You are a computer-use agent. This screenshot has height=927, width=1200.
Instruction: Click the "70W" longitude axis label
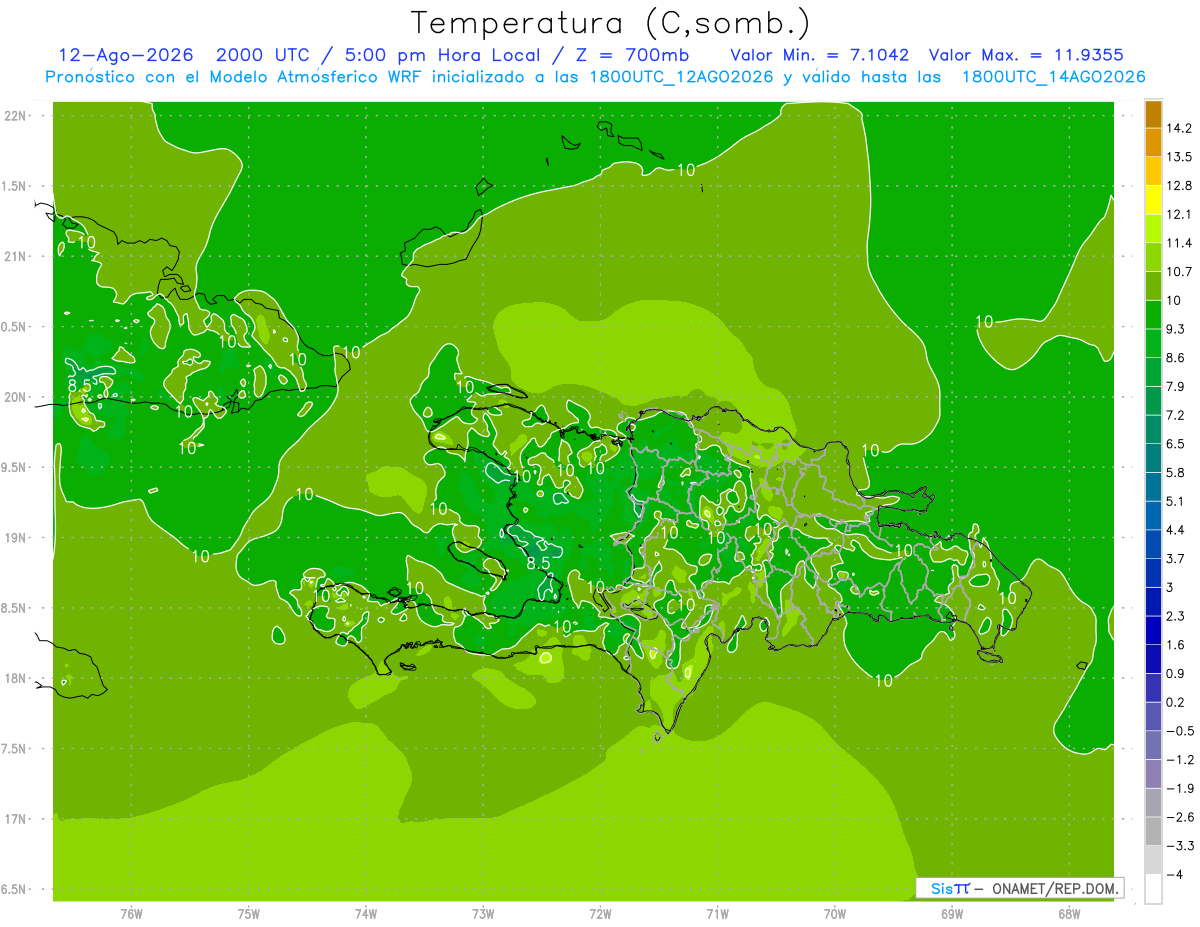[x=835, y=914]
